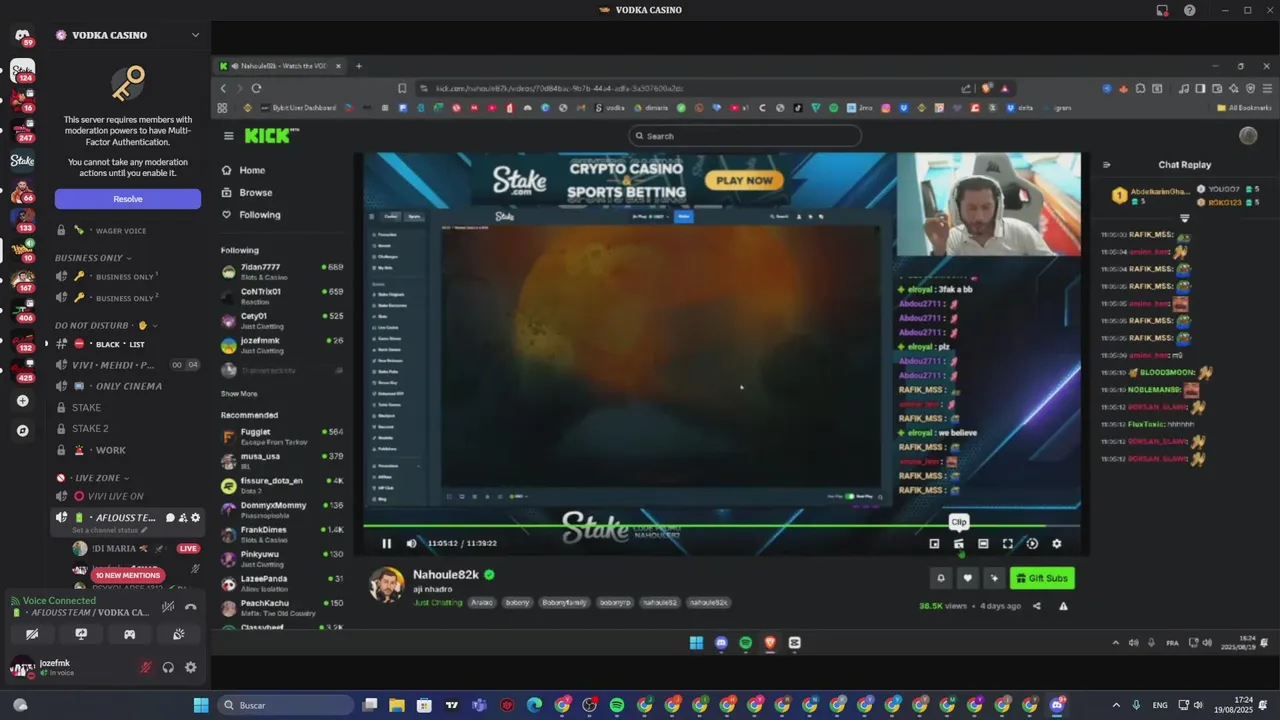Enable picture-in-picture mini player
This screenshot has width=1280, height=720.
934,544
